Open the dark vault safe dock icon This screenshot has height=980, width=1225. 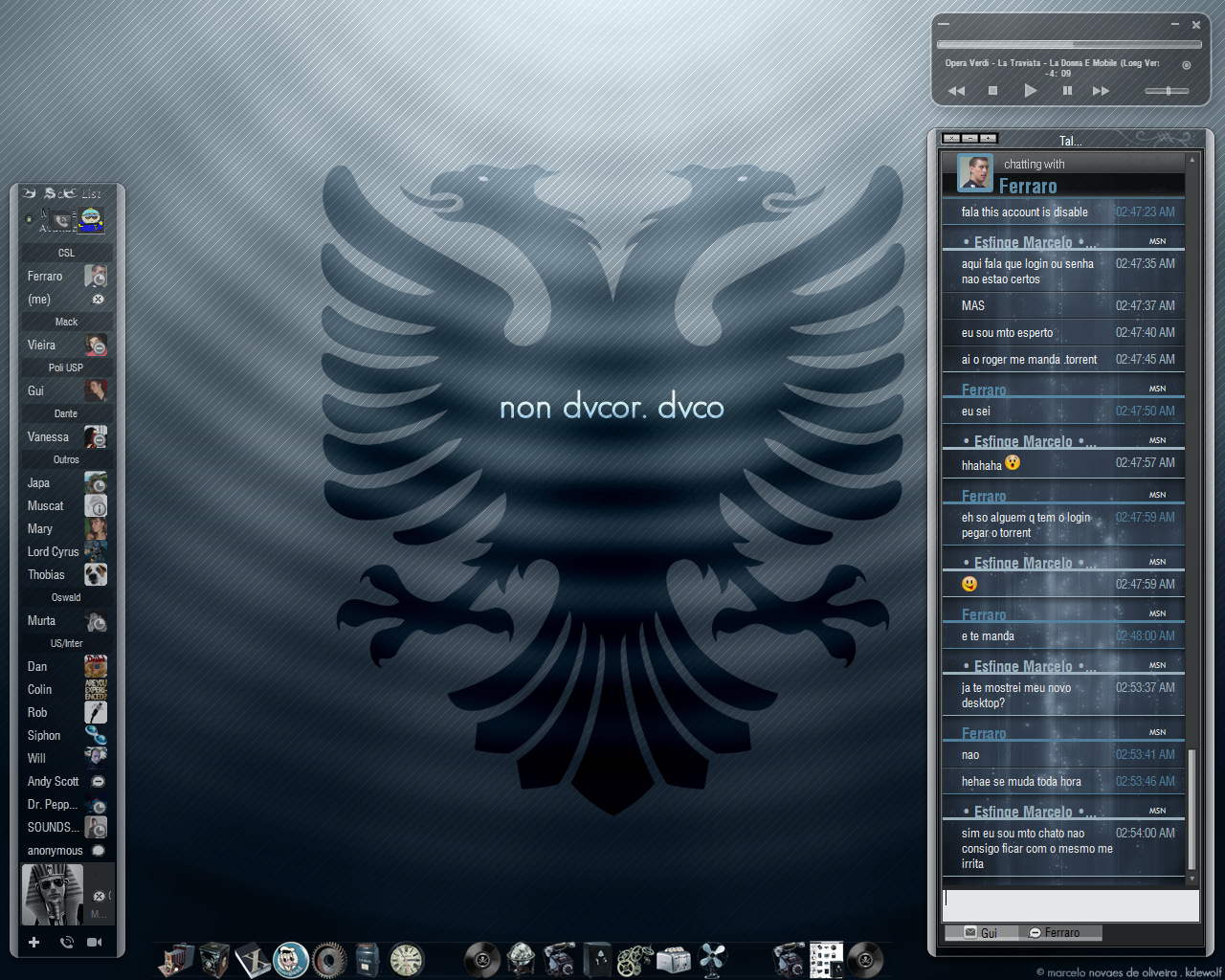(597, 959)
